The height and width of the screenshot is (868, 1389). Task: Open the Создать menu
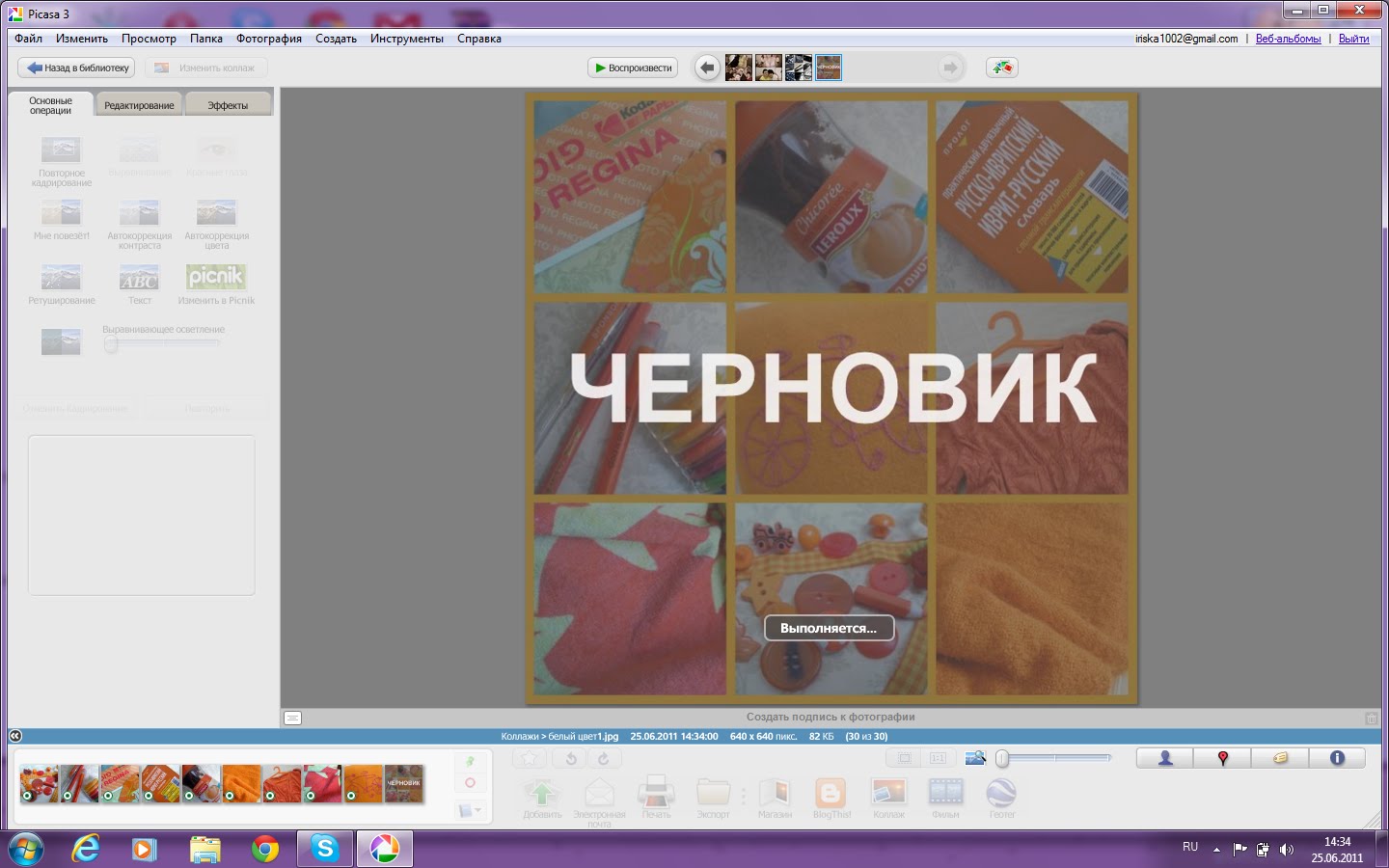point(336,39)
